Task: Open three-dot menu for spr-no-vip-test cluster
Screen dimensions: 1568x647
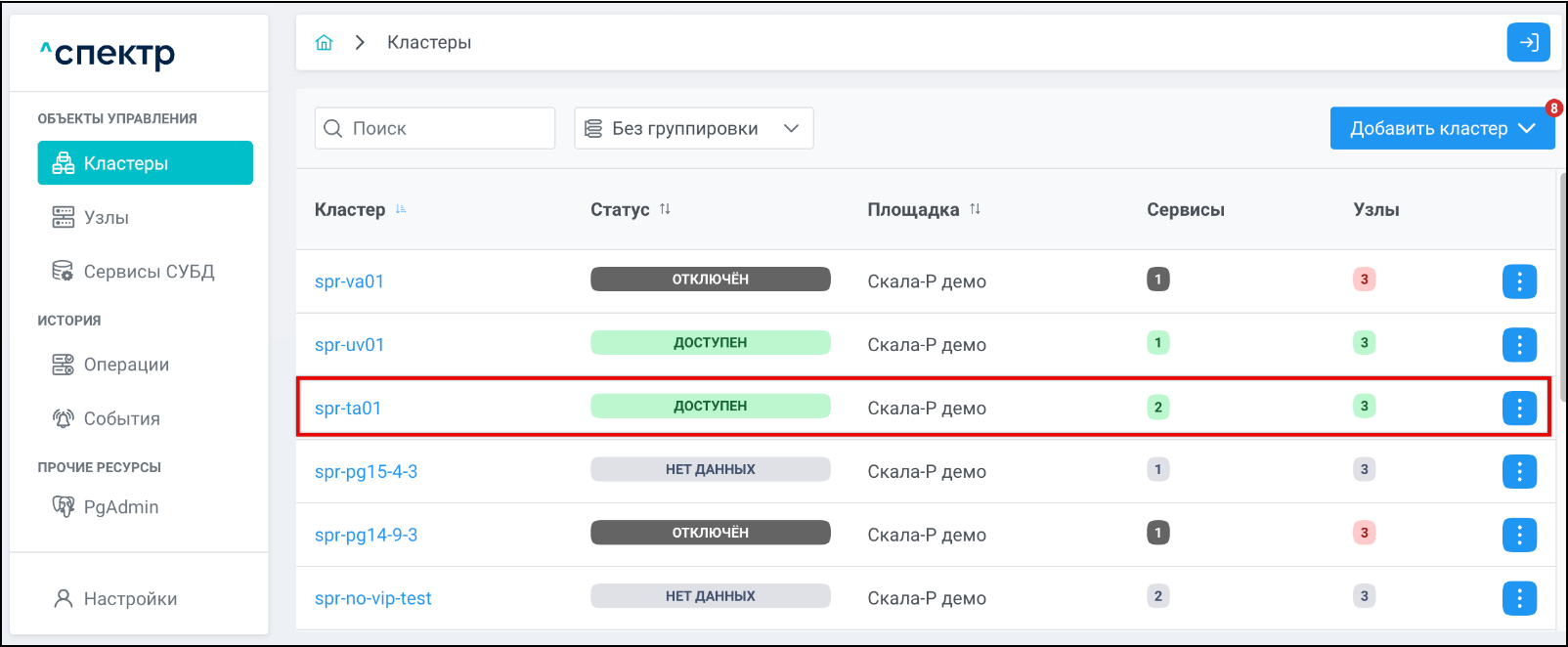Action: (x=1519, y=598)
